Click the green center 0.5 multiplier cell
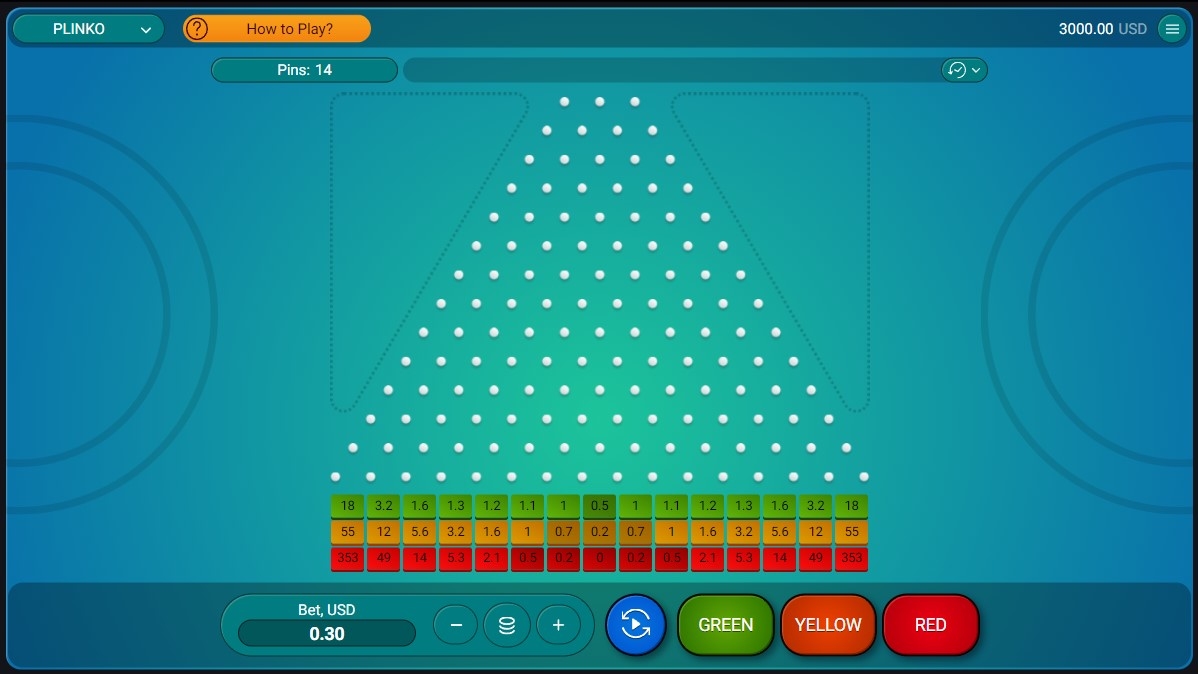Viewport: 1198px width, 674px height. (x=600, y=506)
